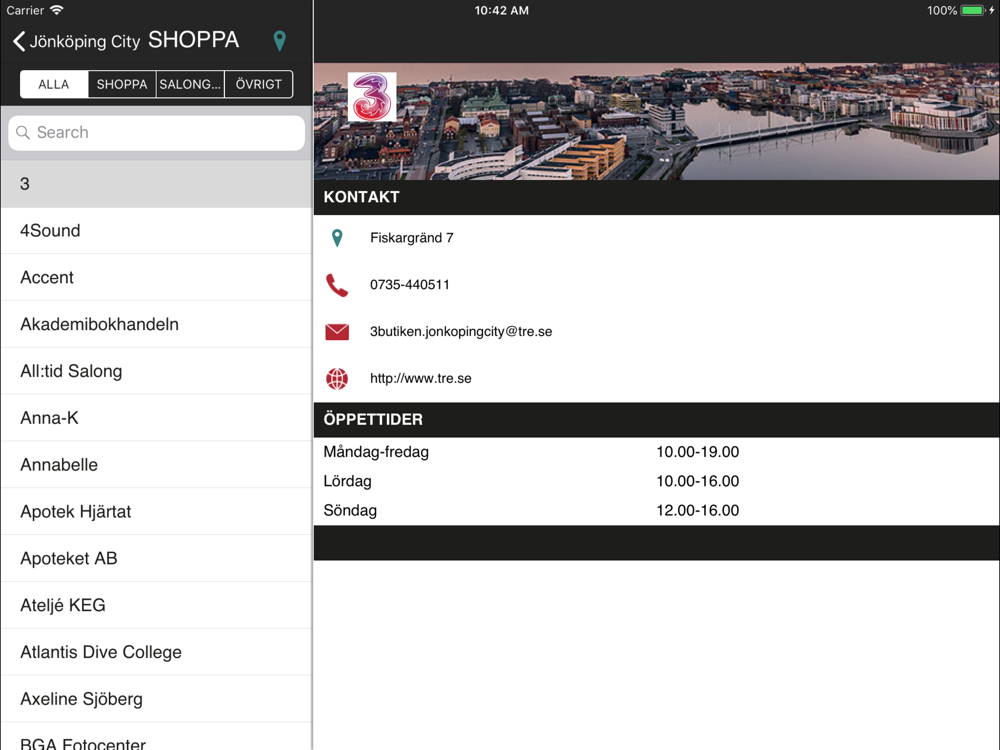The width and height of the screenshot is (1000, 750).
Task: Open BGA Fotocenter entry
Action: coord(156,737)
